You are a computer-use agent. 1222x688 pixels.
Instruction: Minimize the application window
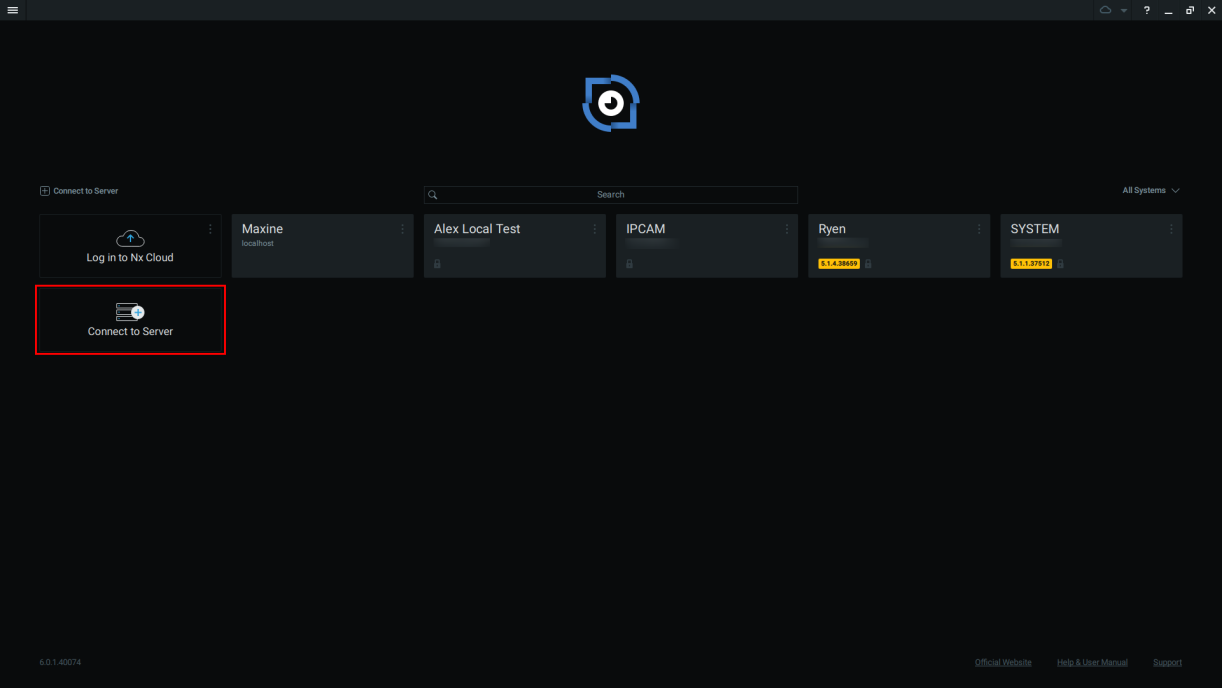[x=1168, y=10]
